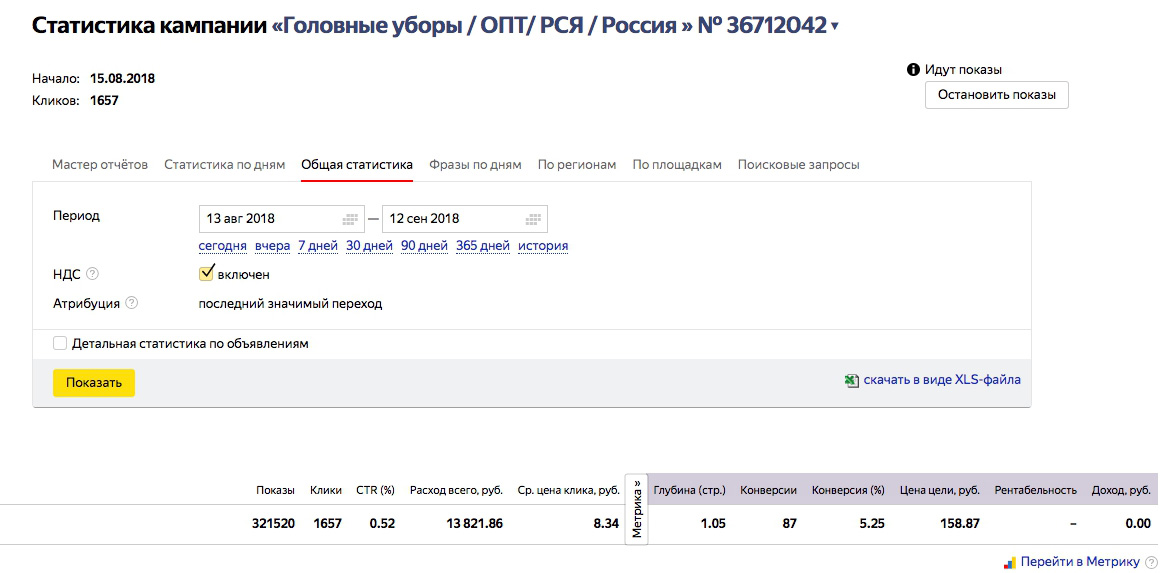
Task: Open the история period link
Action: coord(543,246)
